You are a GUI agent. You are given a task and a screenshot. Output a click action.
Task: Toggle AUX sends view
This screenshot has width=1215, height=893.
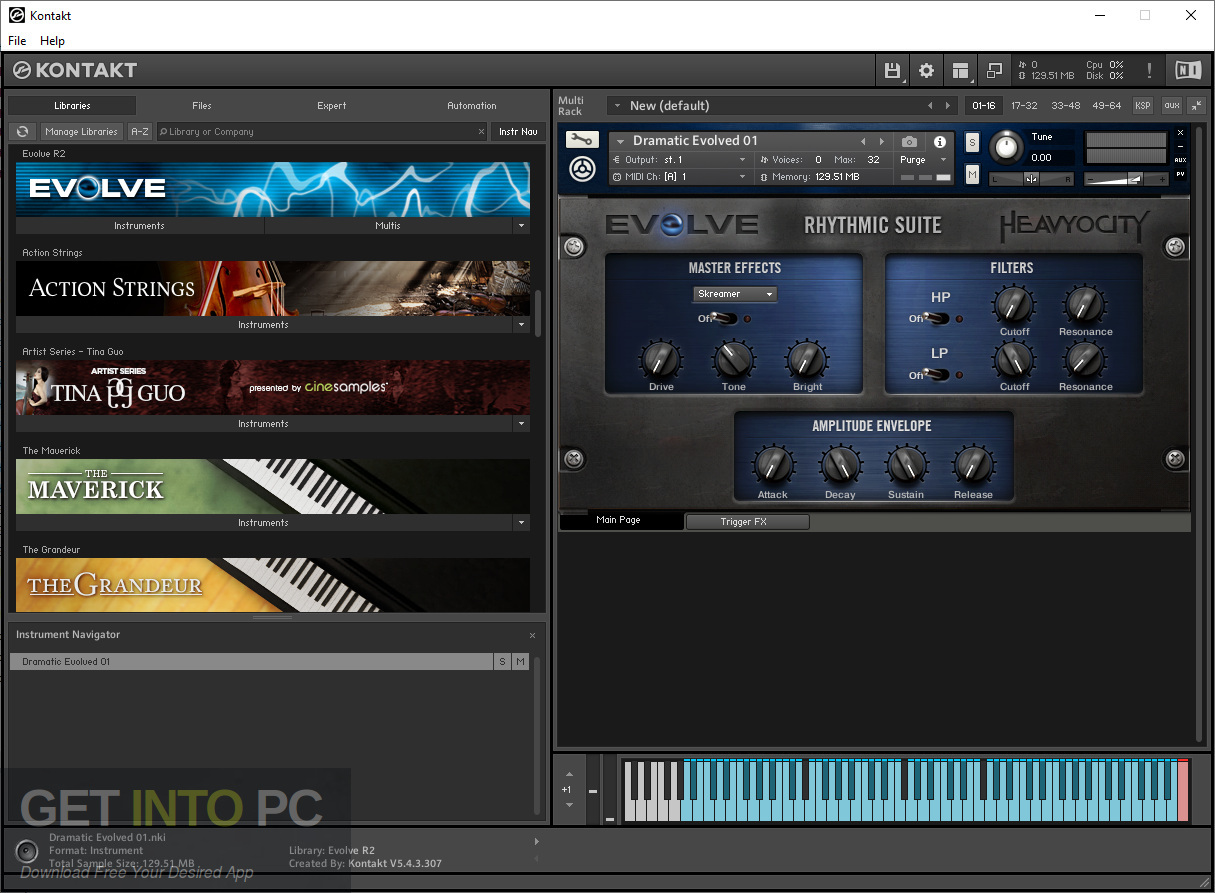(1180, 160)
